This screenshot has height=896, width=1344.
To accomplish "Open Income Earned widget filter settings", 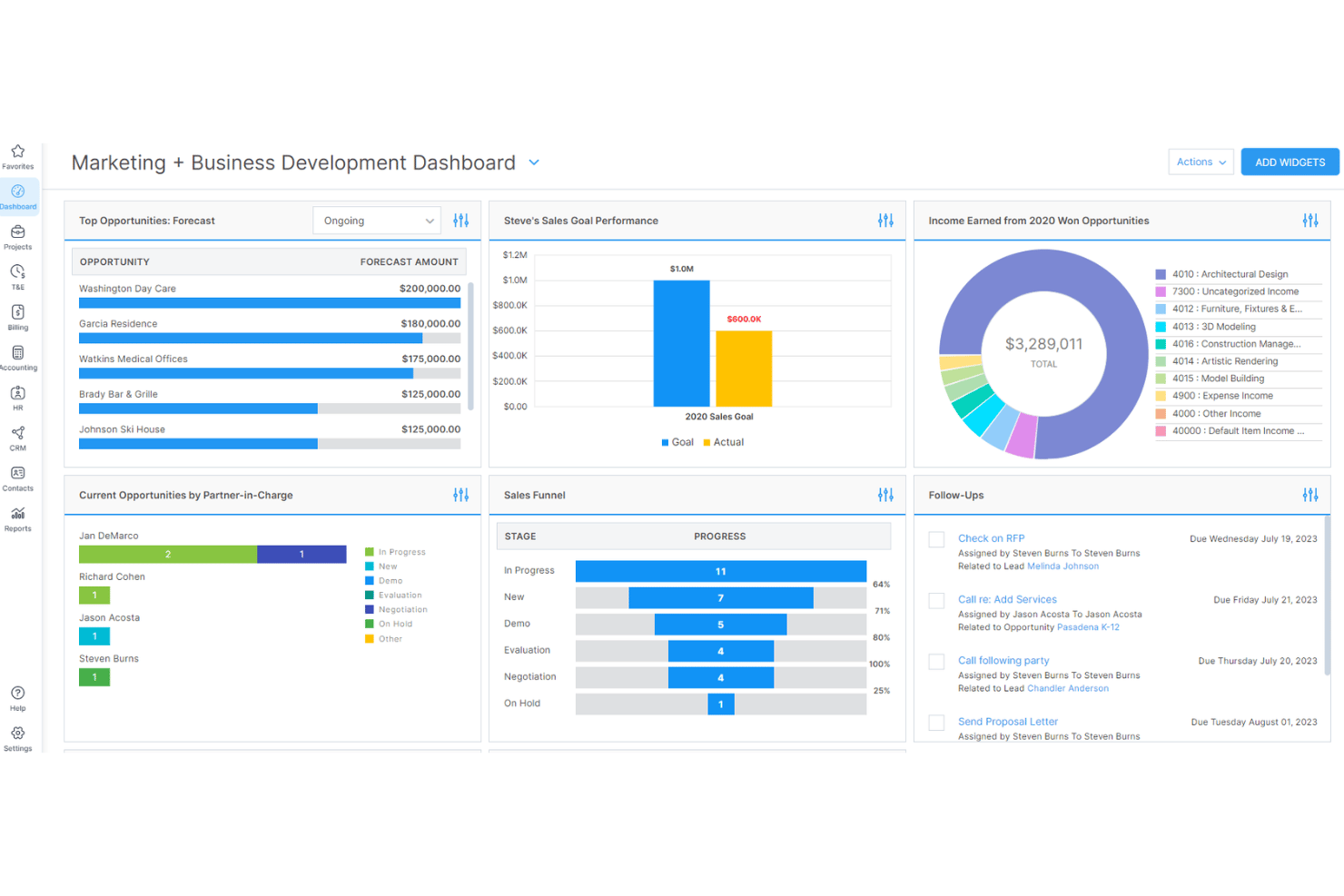I will click(x=1310, y=221).
